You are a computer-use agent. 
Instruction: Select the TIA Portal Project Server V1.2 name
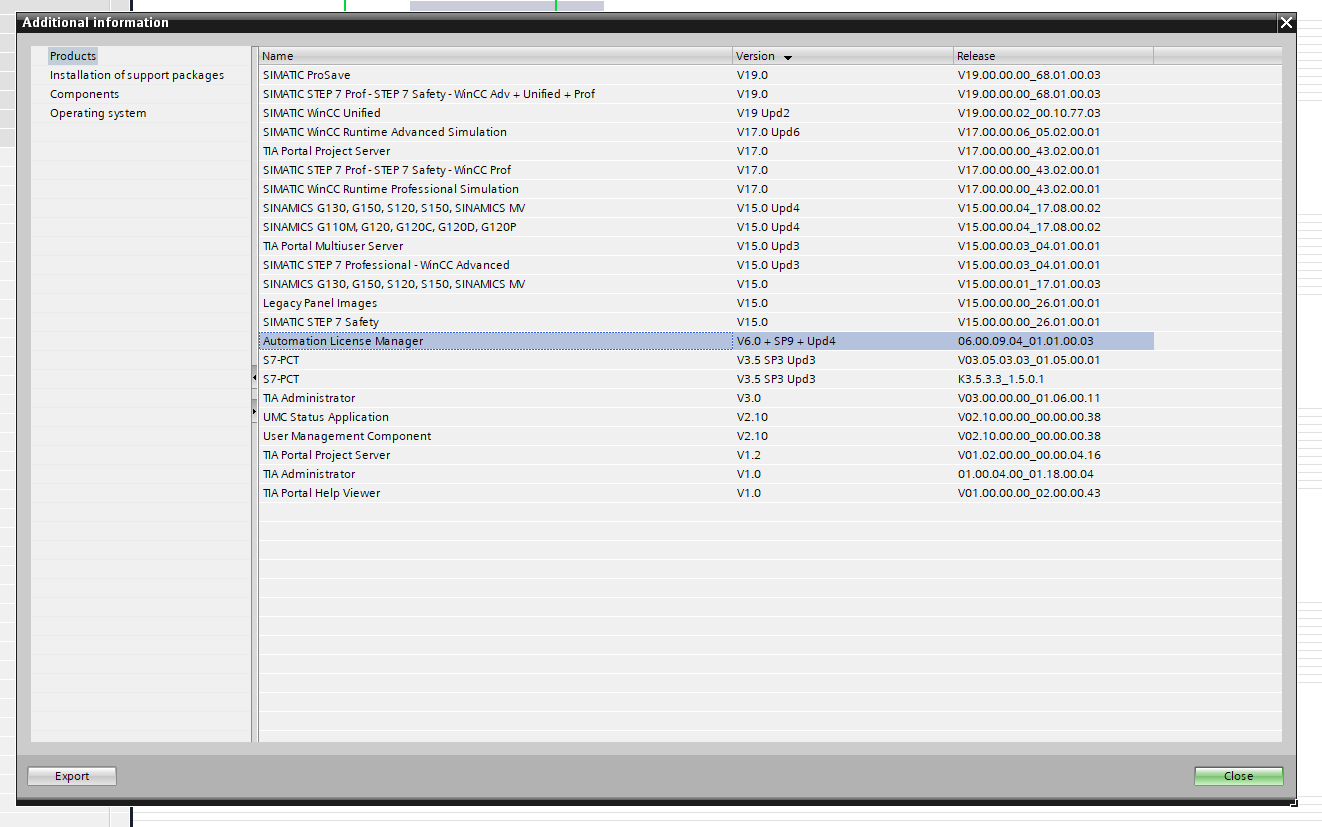tap(326, 455)
